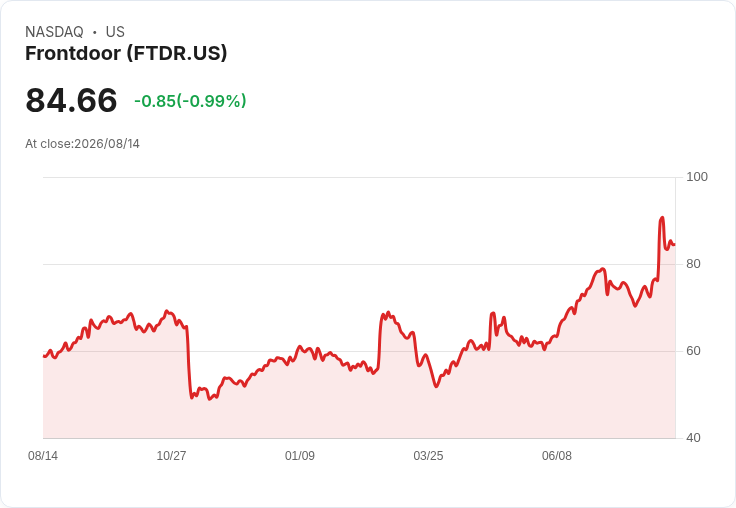
Task: Click the low point of the line near 03/25
Action: pyautogui.click(x=436, y=386)
